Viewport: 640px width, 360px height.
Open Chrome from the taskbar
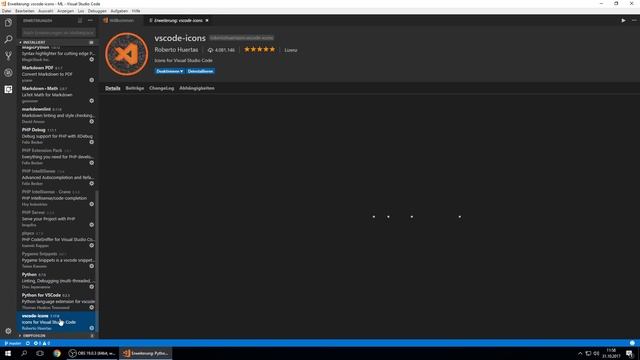tap(57, 353)
